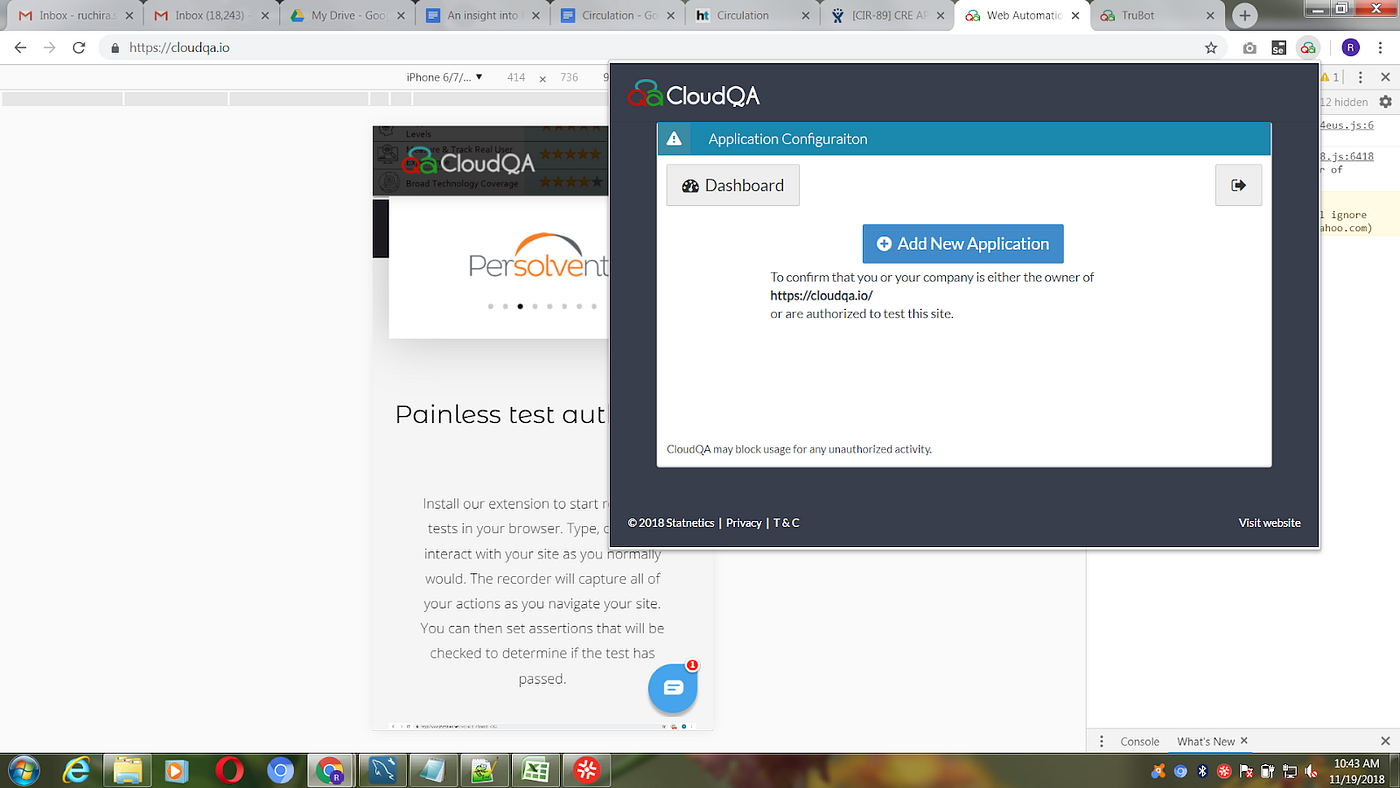Click the © 2018 Statnetics link
The width and height of the screenshot is (1400, 788).
(671, 523)
